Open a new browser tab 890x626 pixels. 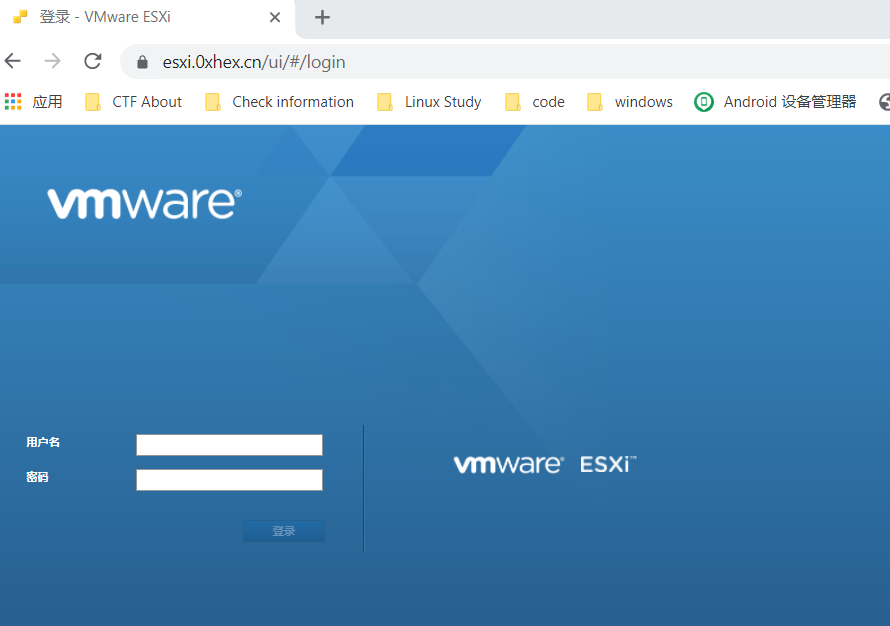pyautogui.click(x=322, y=17)
